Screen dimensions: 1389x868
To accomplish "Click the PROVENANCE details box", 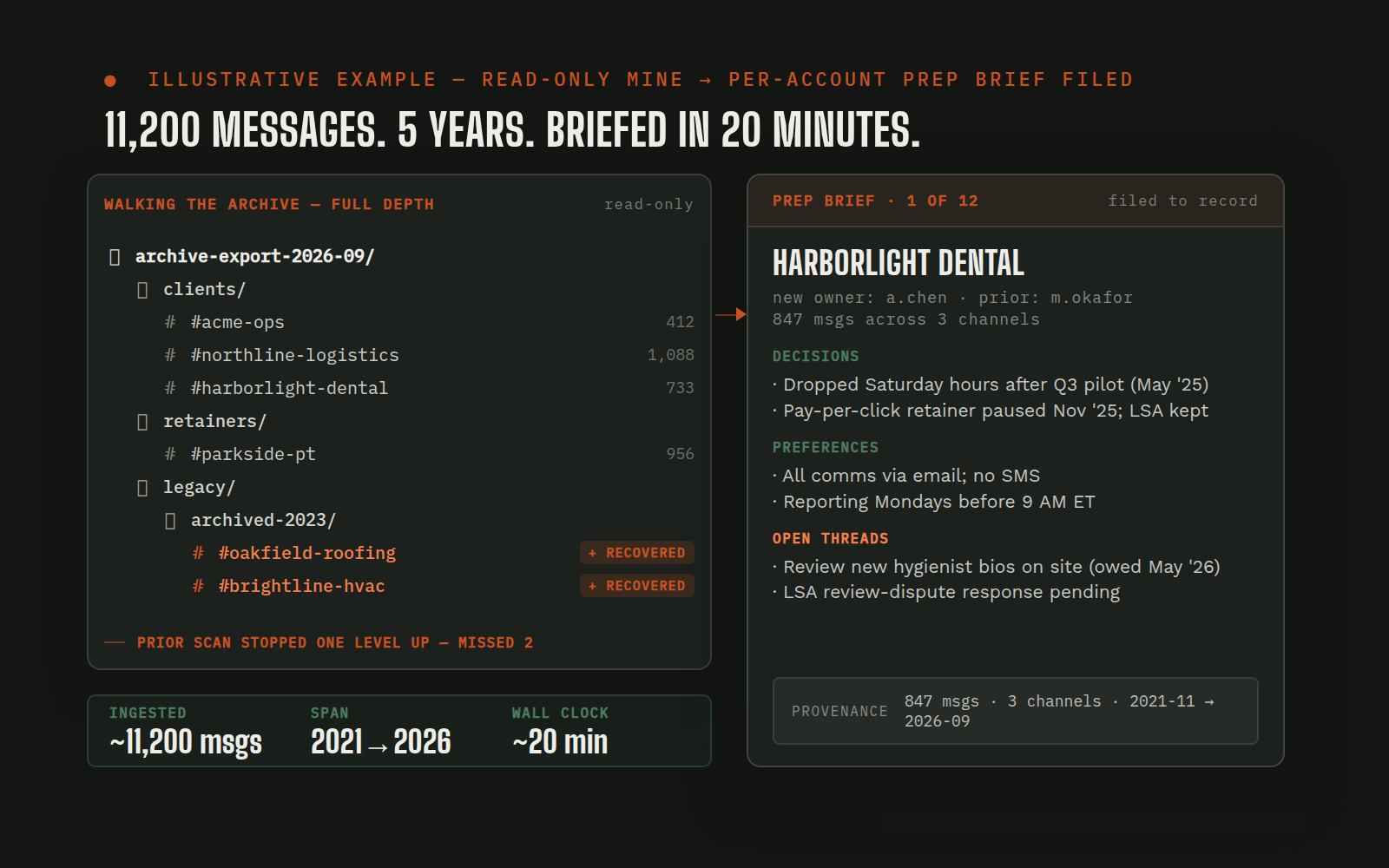I will click(x=1016, y=711).
